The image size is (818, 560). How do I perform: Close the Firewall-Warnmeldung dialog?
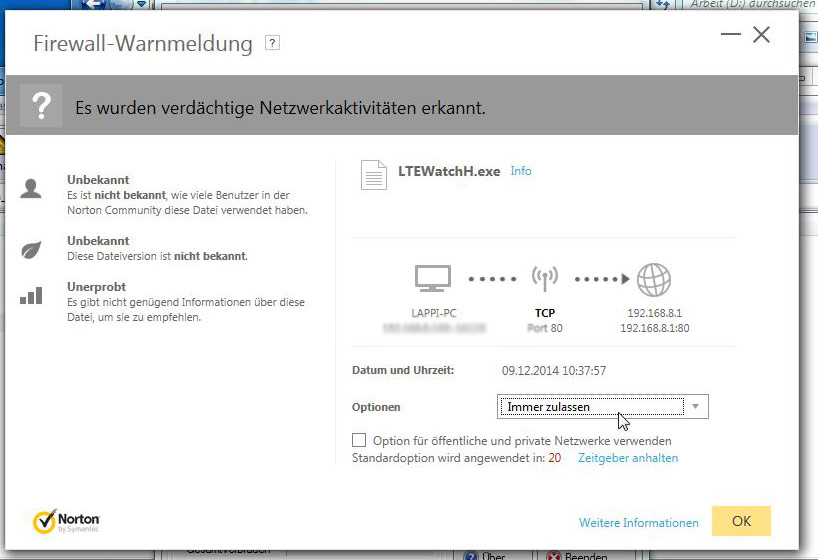tap(761, 34)
